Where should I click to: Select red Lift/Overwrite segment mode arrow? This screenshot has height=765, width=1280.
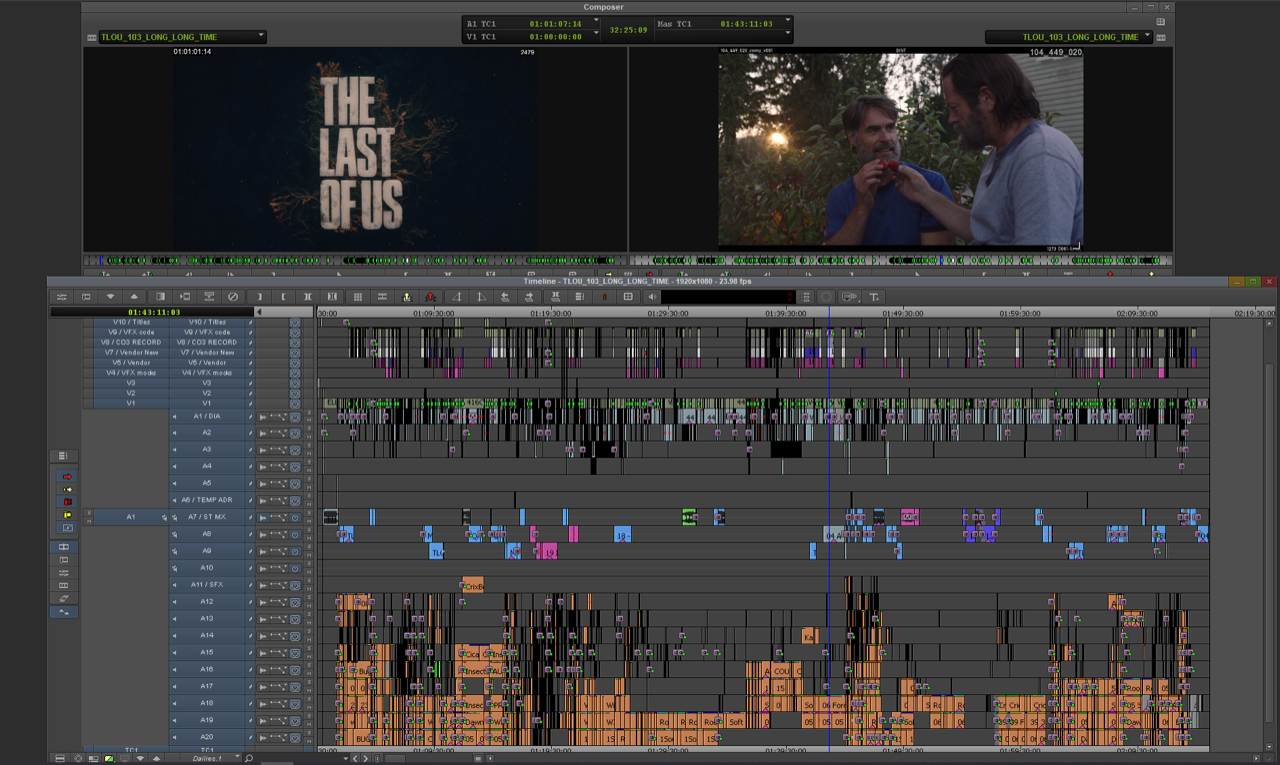[x=67, y=476]
